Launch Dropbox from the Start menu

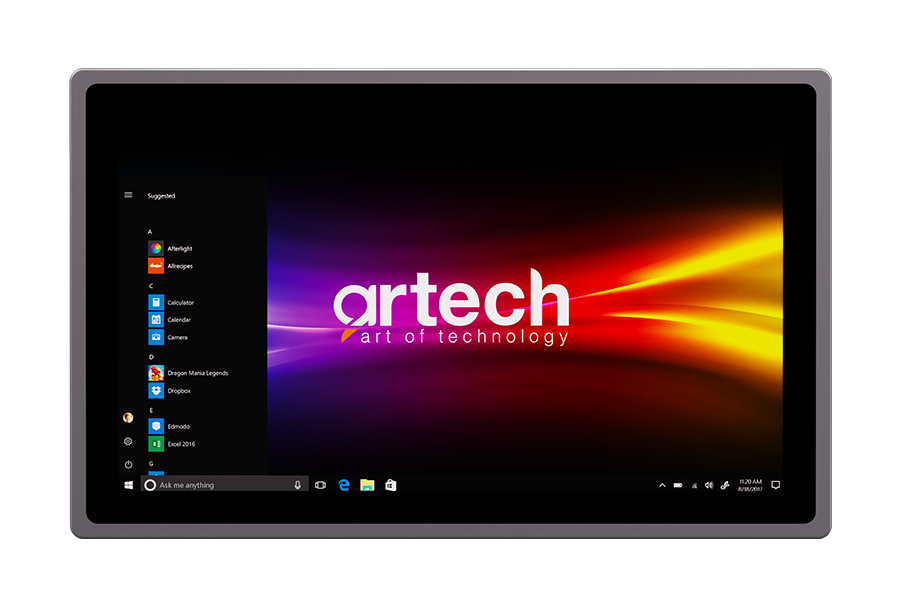[169, 391]
